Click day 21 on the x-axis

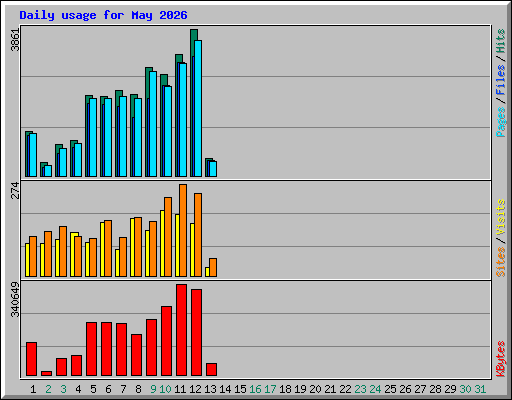click(x=330, y=389)
